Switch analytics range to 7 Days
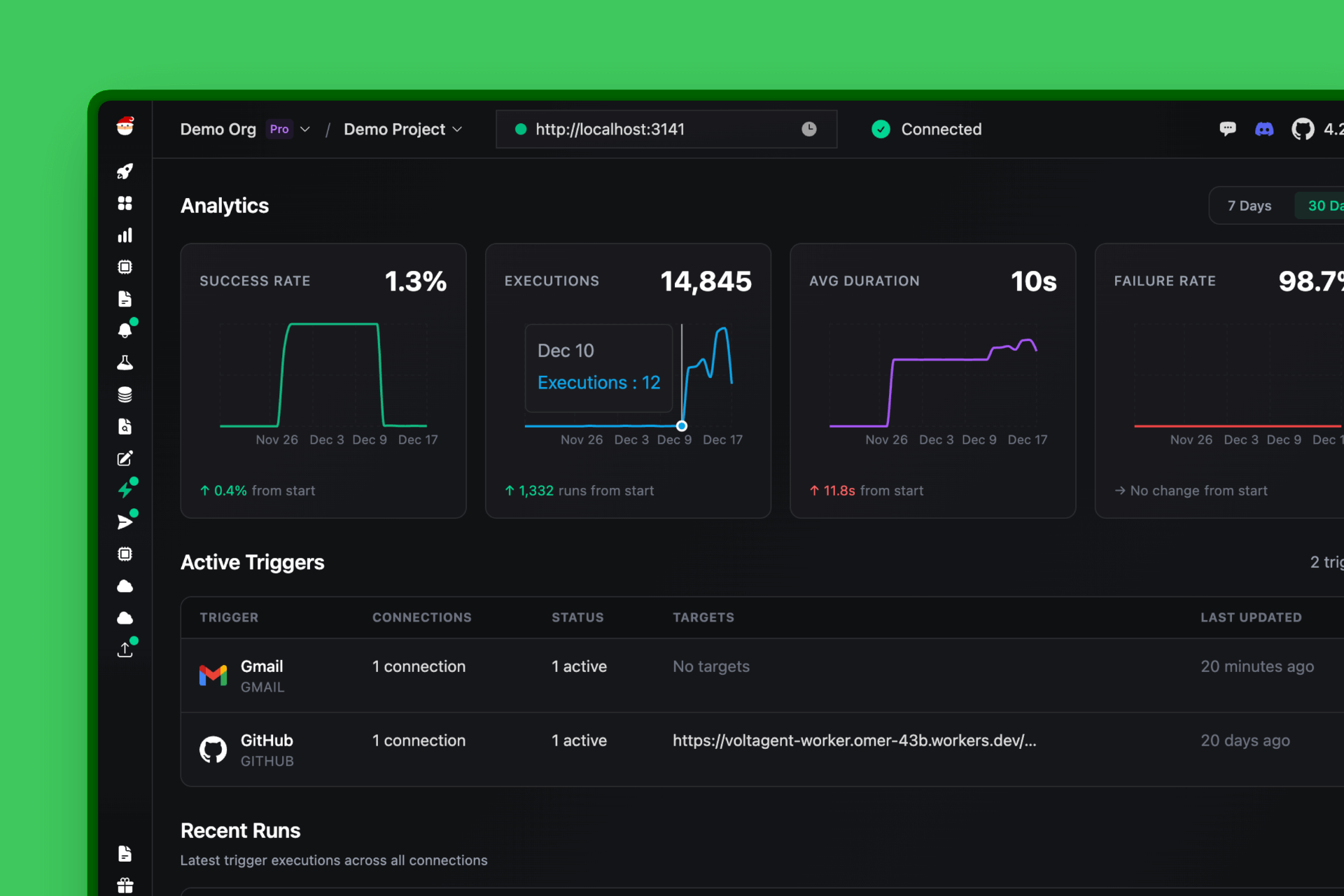 [1249, 205]
